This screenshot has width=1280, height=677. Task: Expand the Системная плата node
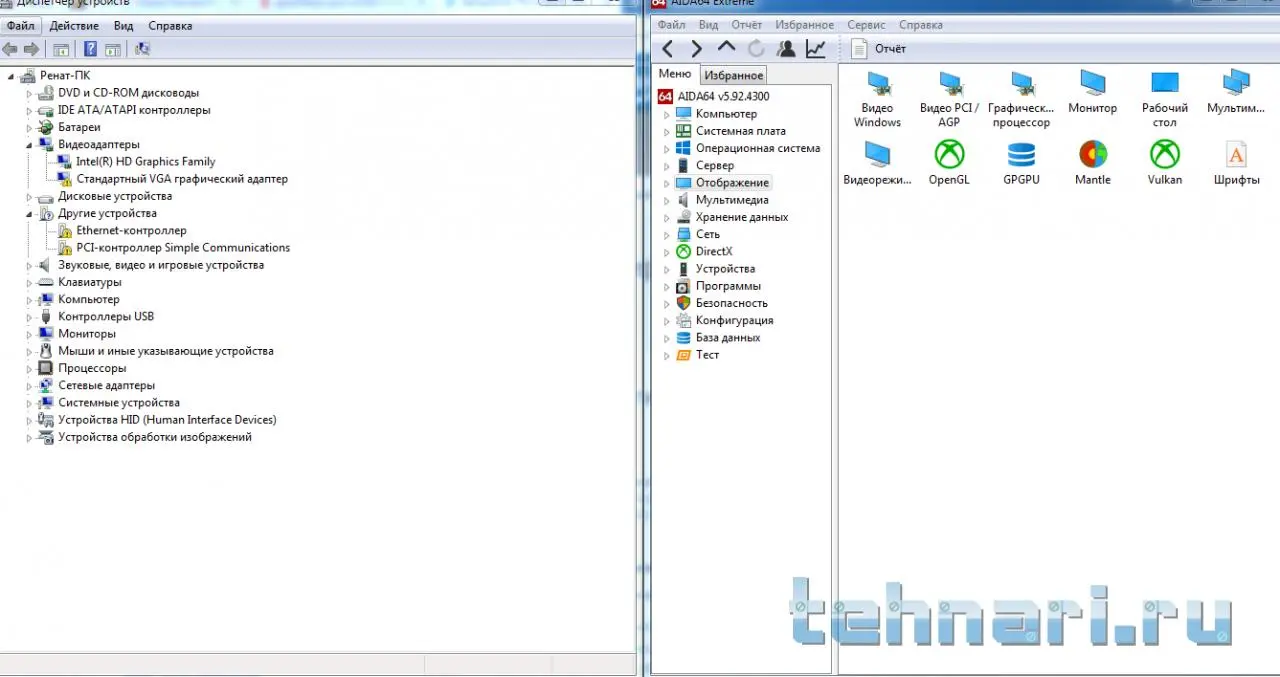click(x=667, y=131)
